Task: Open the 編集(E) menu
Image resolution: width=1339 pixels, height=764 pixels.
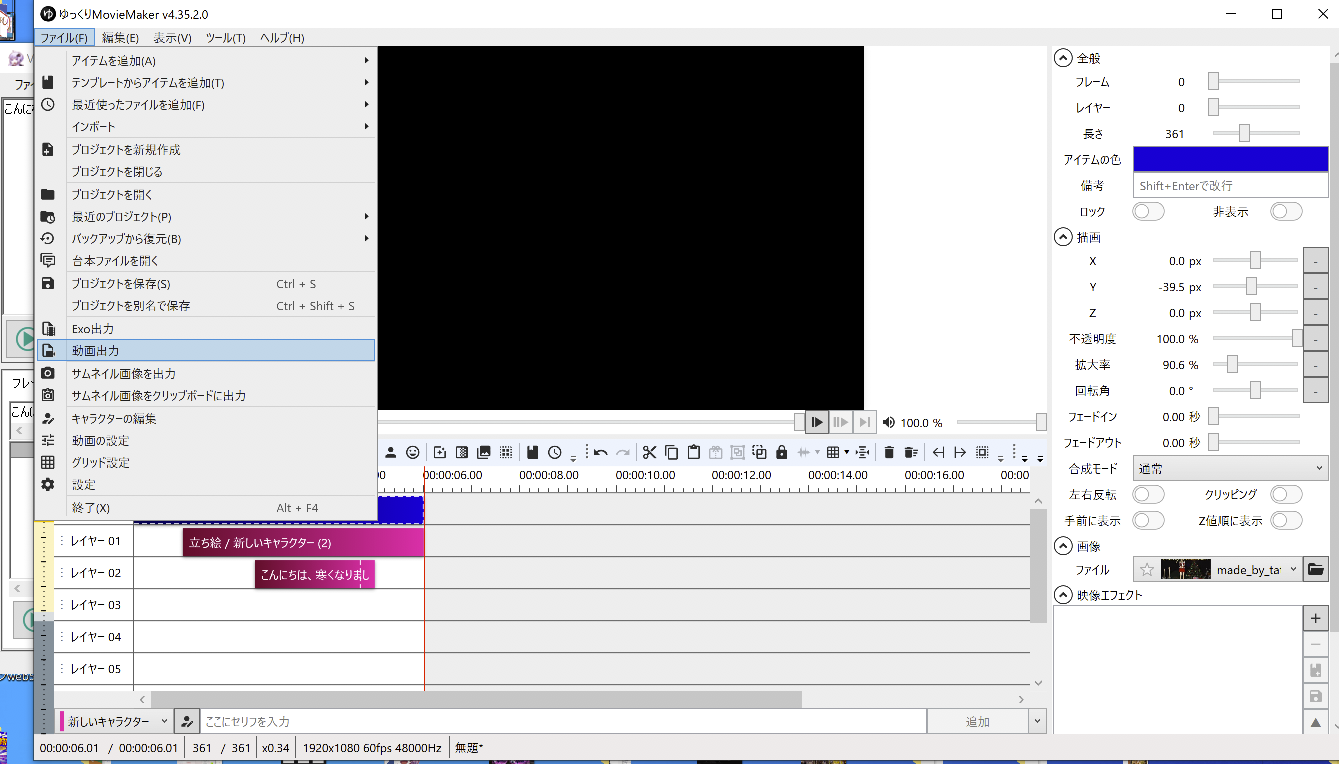Action: tap(120, 38)
